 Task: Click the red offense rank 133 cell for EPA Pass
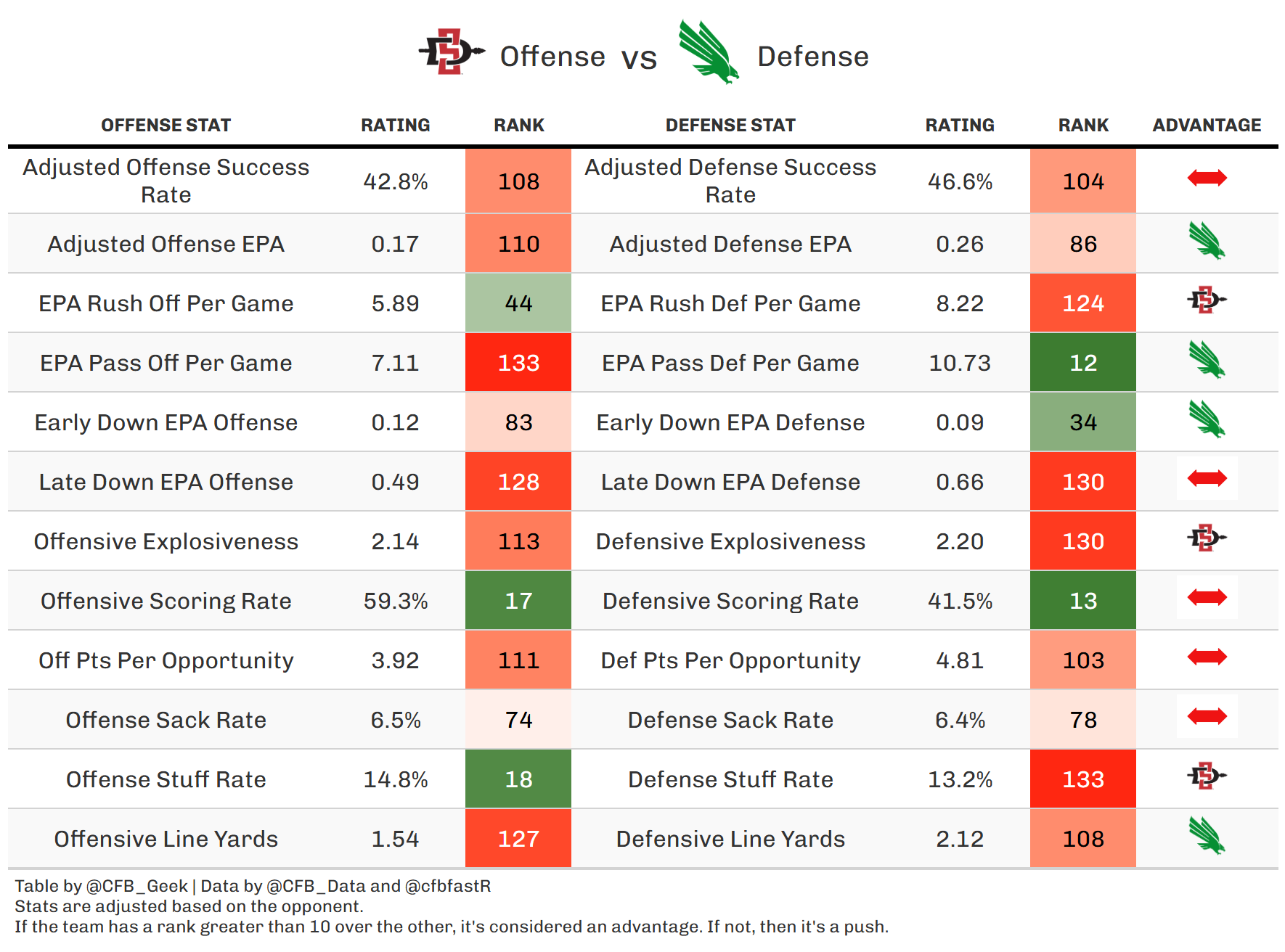pos(518,363)
